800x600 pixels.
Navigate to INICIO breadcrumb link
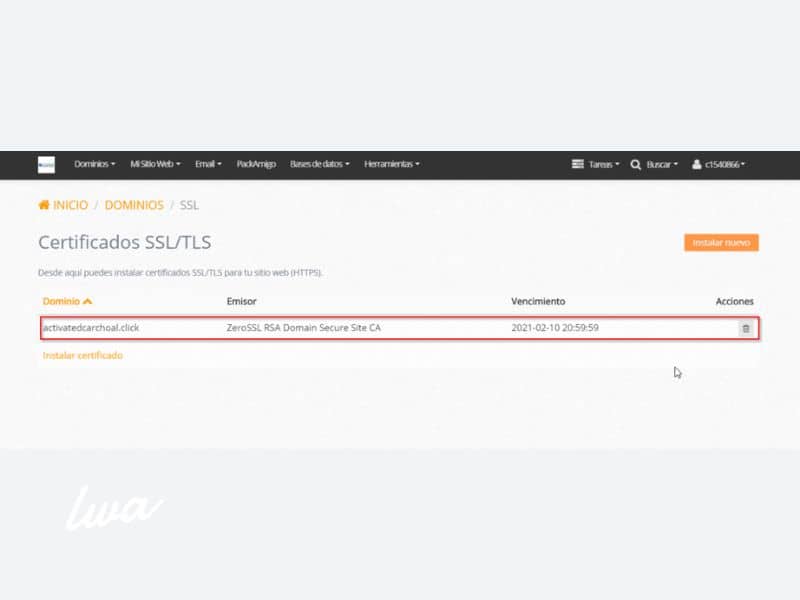point(70,205)
